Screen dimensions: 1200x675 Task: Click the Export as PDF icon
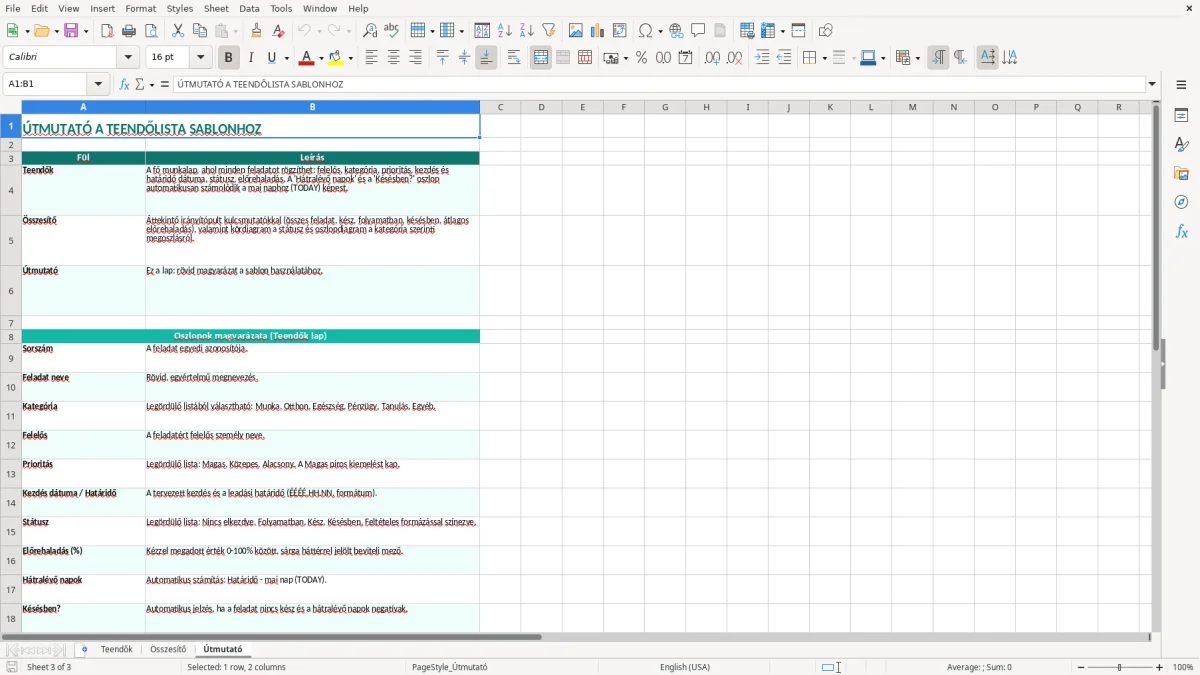(107, 31)
